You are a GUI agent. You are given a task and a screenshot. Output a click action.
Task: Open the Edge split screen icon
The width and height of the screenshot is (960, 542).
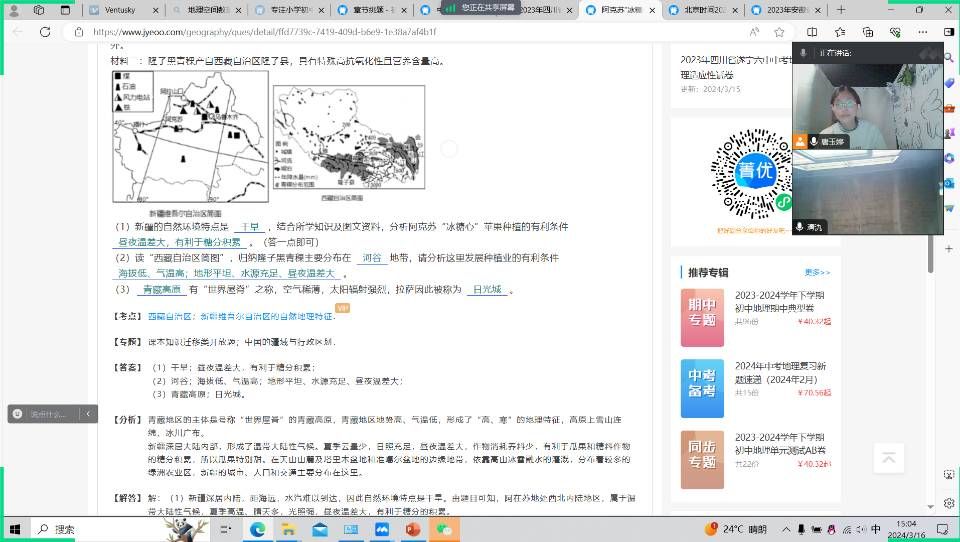pos(811,31)
